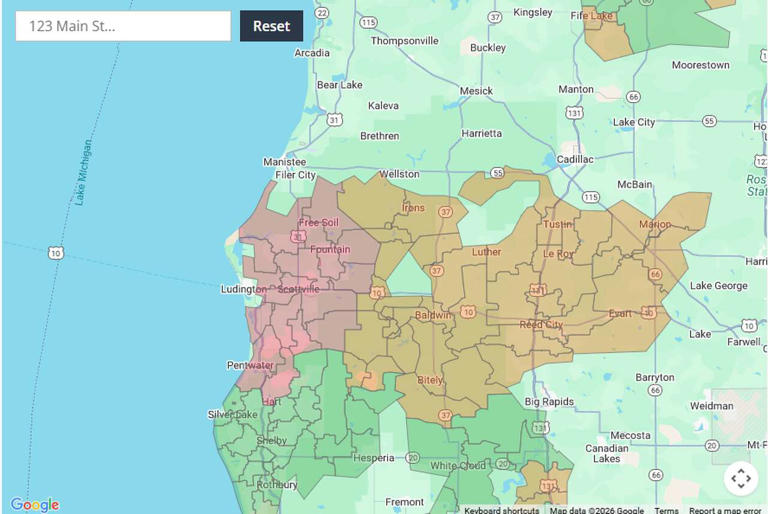Click route 37 shield near Irons

point(445,212)
